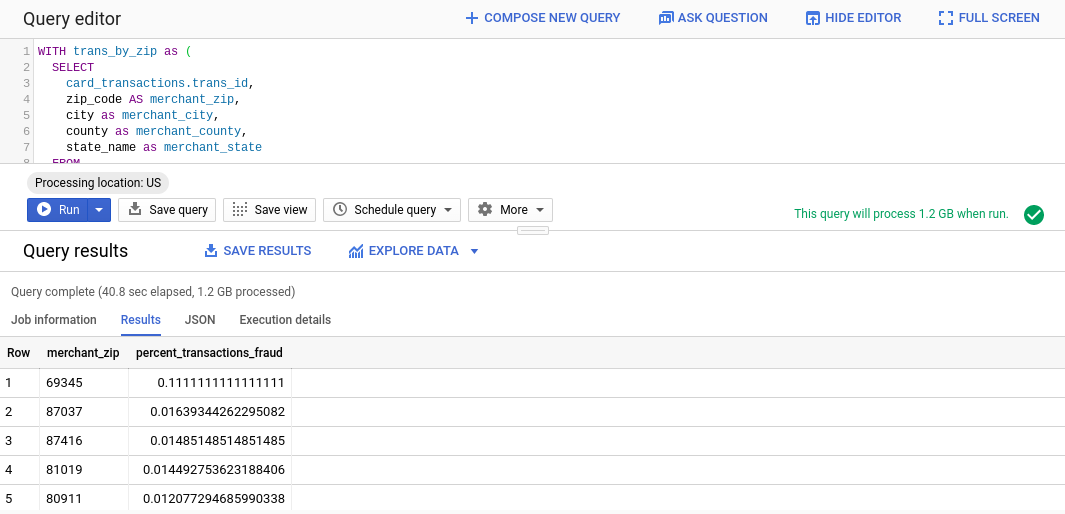Click the plus icon for Compose New Query
Image resolution: width=1065 pixels, height=514 pixels.
(472, 18)
